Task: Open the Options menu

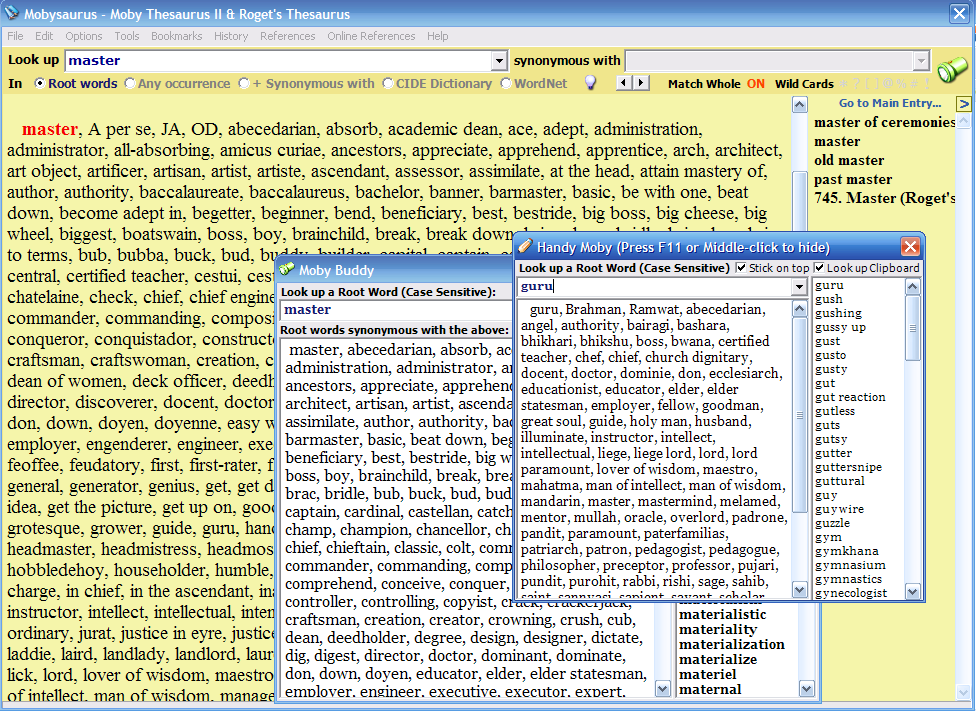Action: 83,36
